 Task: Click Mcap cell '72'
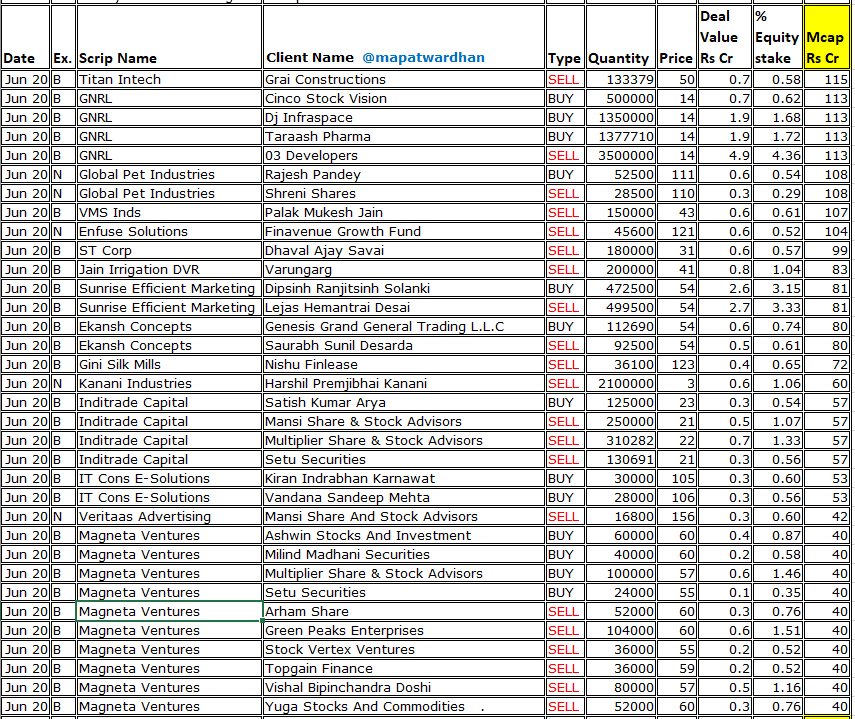point(826,365)
